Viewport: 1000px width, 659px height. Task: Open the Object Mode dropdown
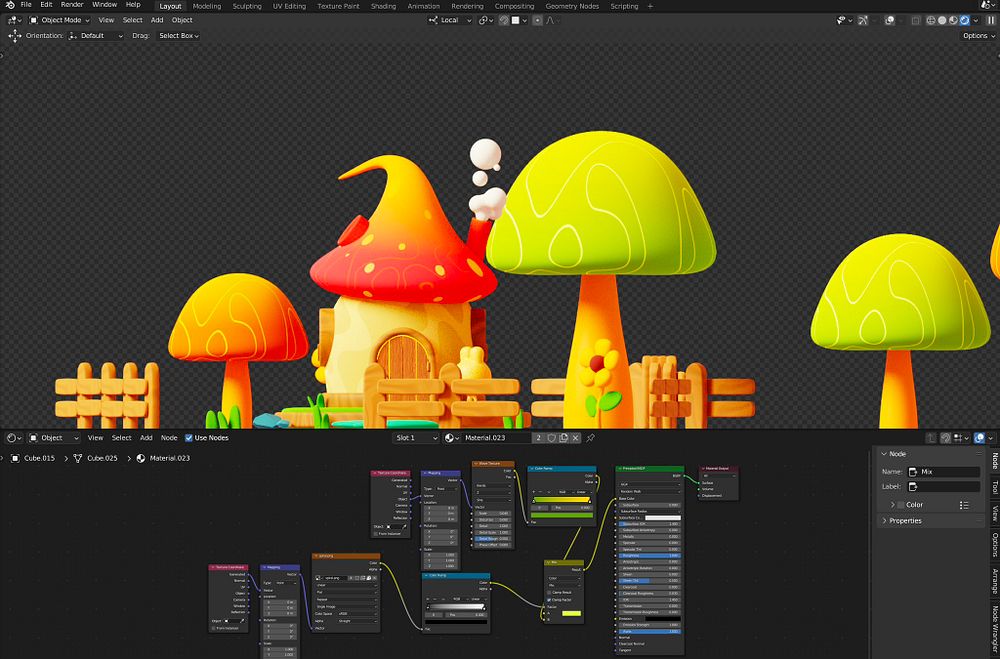click(61, 20)
